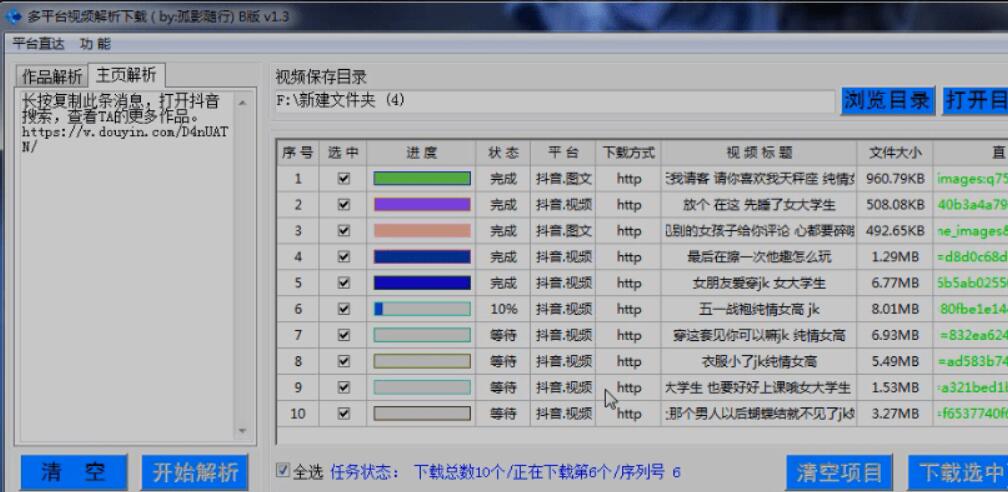Uncheck the checkbox in row 9
The width and height of the screenshot is (1008, 492).
coord(344,387)
